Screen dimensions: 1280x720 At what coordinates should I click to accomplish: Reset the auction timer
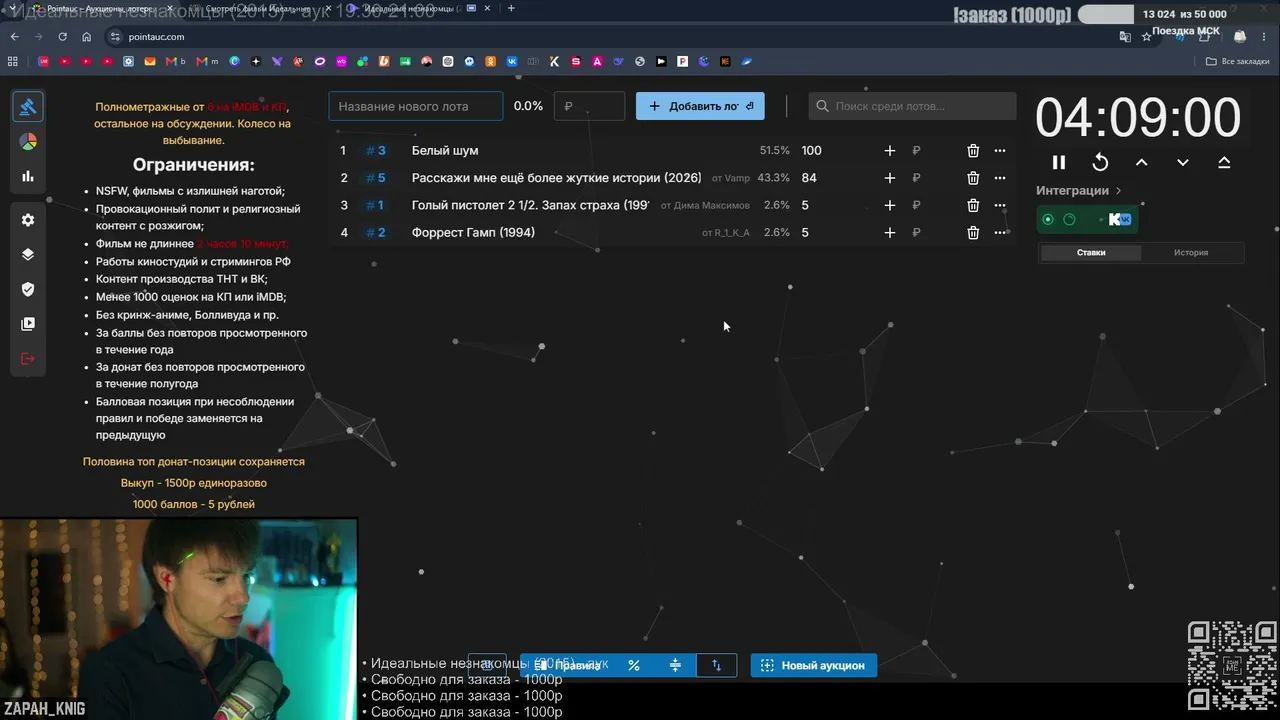[1100, 162]
